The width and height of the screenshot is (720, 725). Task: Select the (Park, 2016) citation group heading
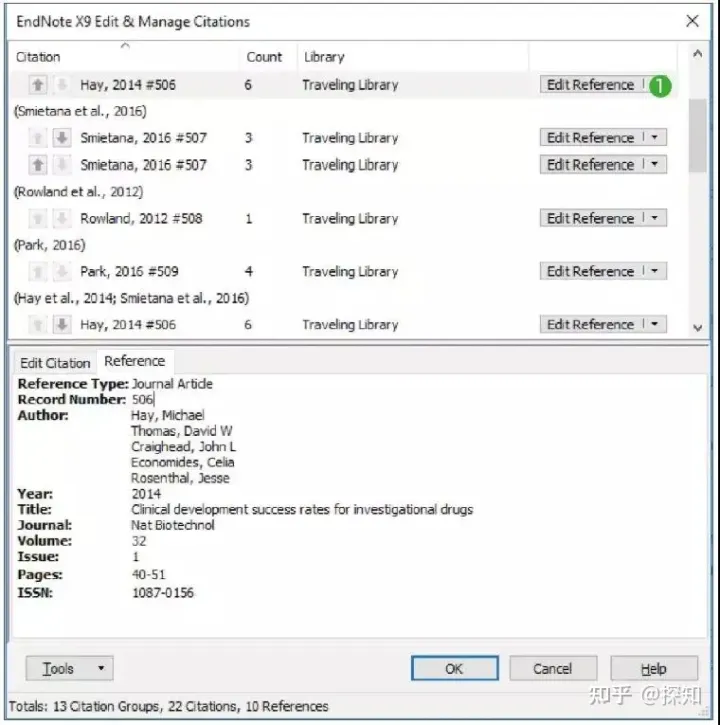(x=50, y=245)
